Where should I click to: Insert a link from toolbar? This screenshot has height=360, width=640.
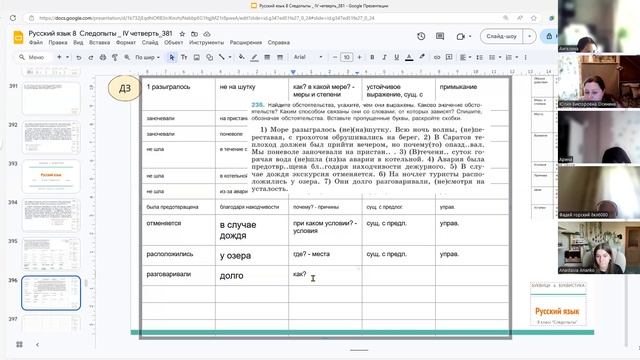(x=437, y=58)
